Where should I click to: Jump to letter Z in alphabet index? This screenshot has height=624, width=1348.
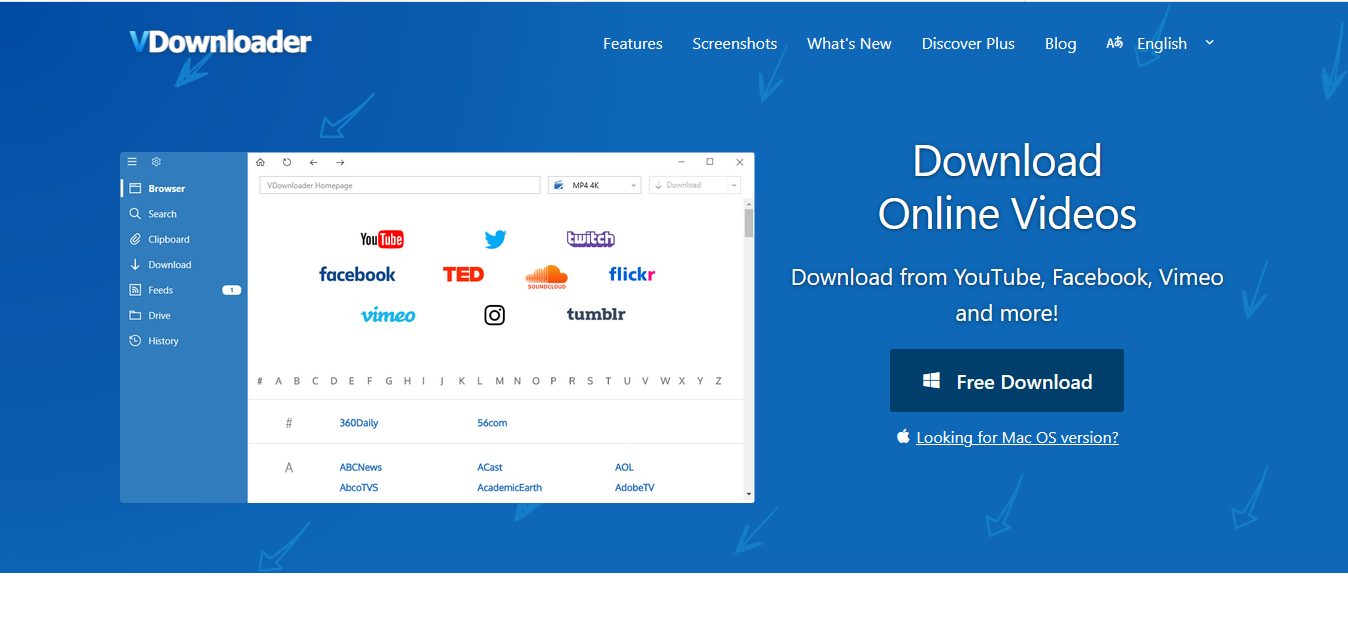(x=718, y=381)
